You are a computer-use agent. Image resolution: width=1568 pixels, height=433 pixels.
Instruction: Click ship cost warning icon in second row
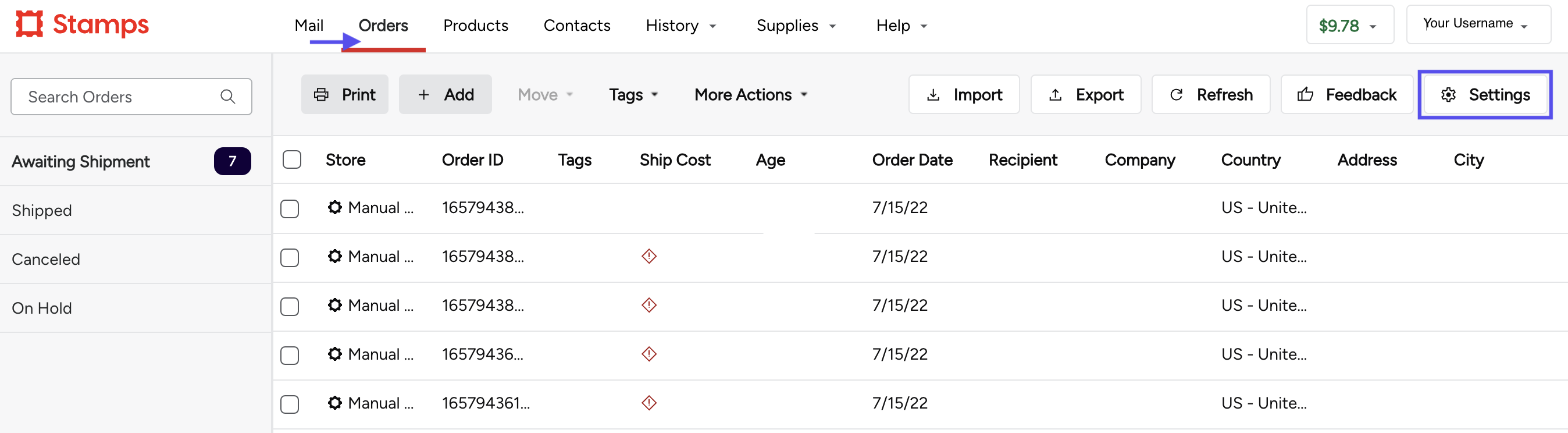(x=649, y=257)
